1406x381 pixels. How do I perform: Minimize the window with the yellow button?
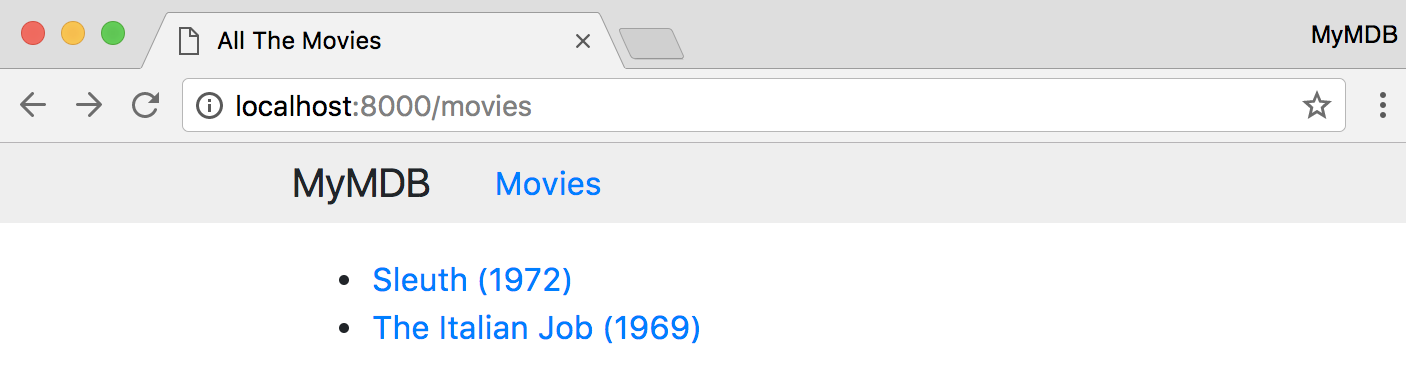[73, 33]
